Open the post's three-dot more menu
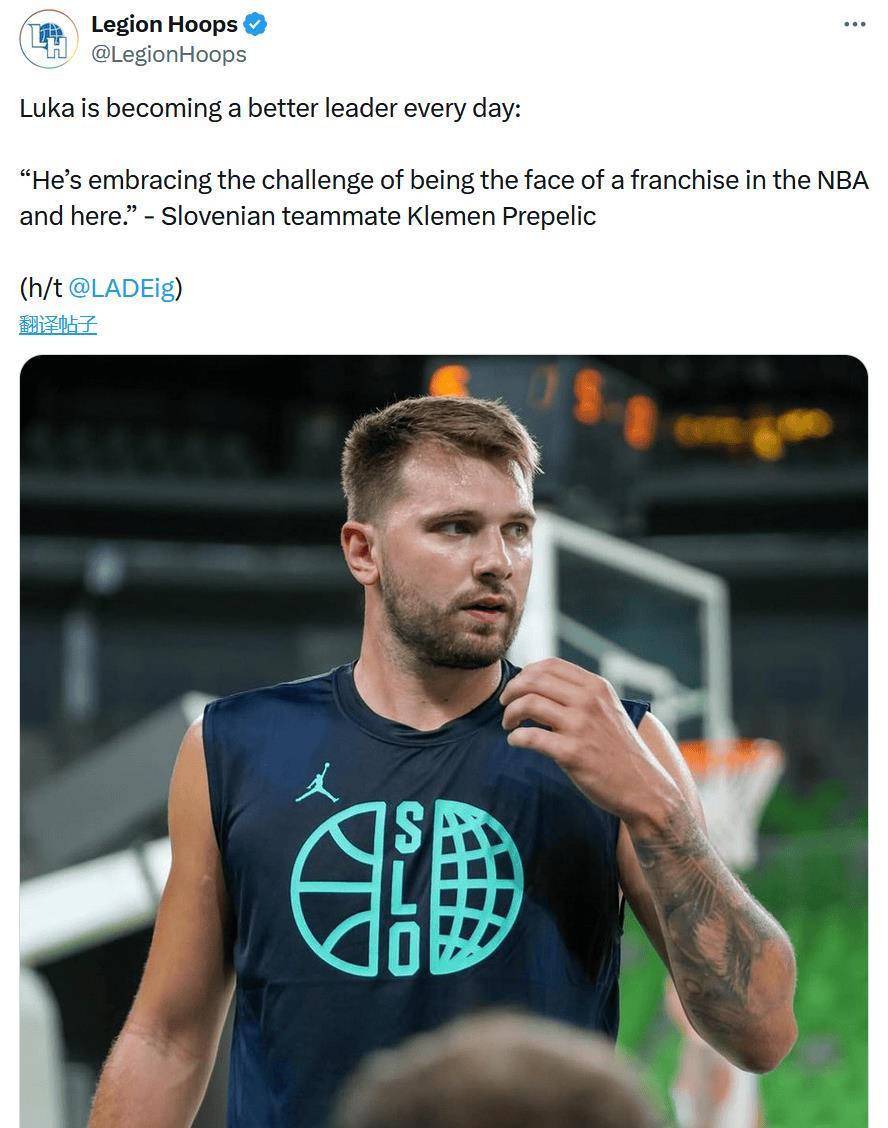This screenshot has width=888, height=1128. coord(854,24)
